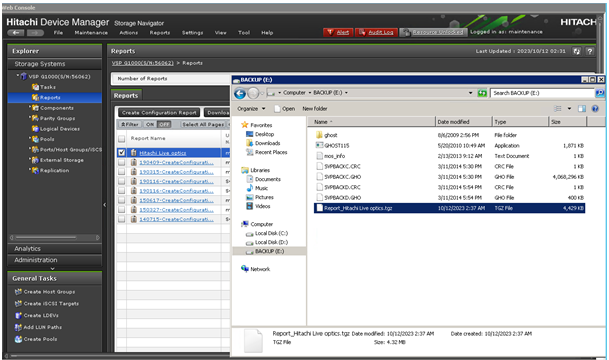
Task: Switch to the Reports tab
Action: [x=126, y=96]
